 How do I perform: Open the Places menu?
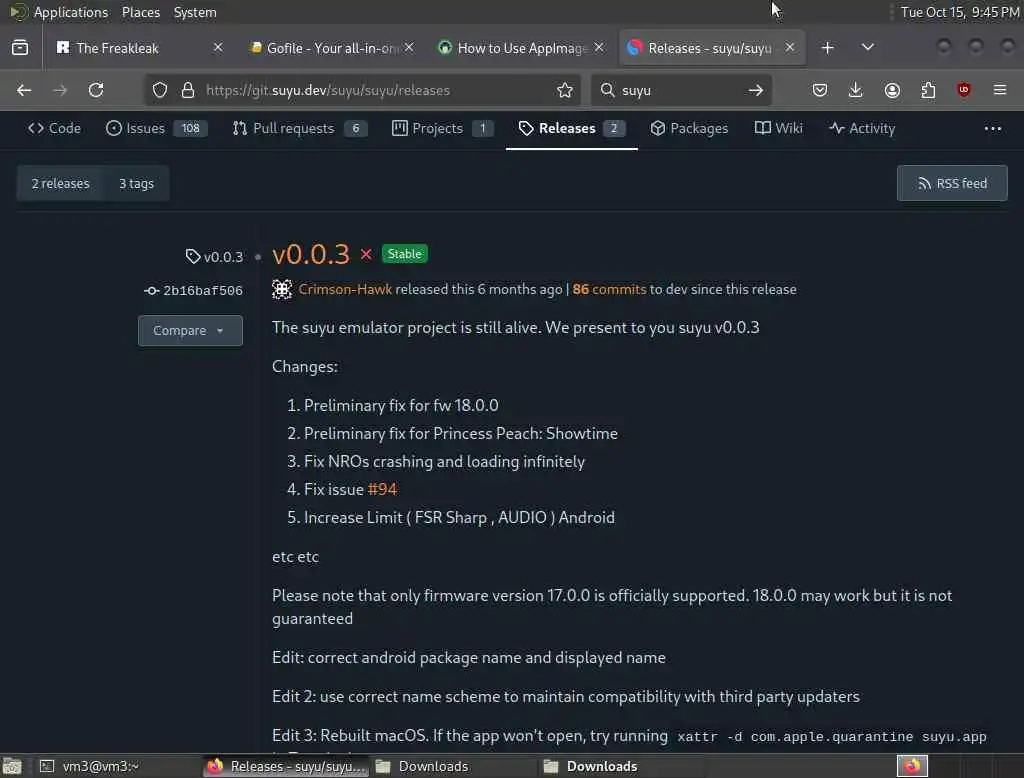pyautogui.click(x=141, y=12)
